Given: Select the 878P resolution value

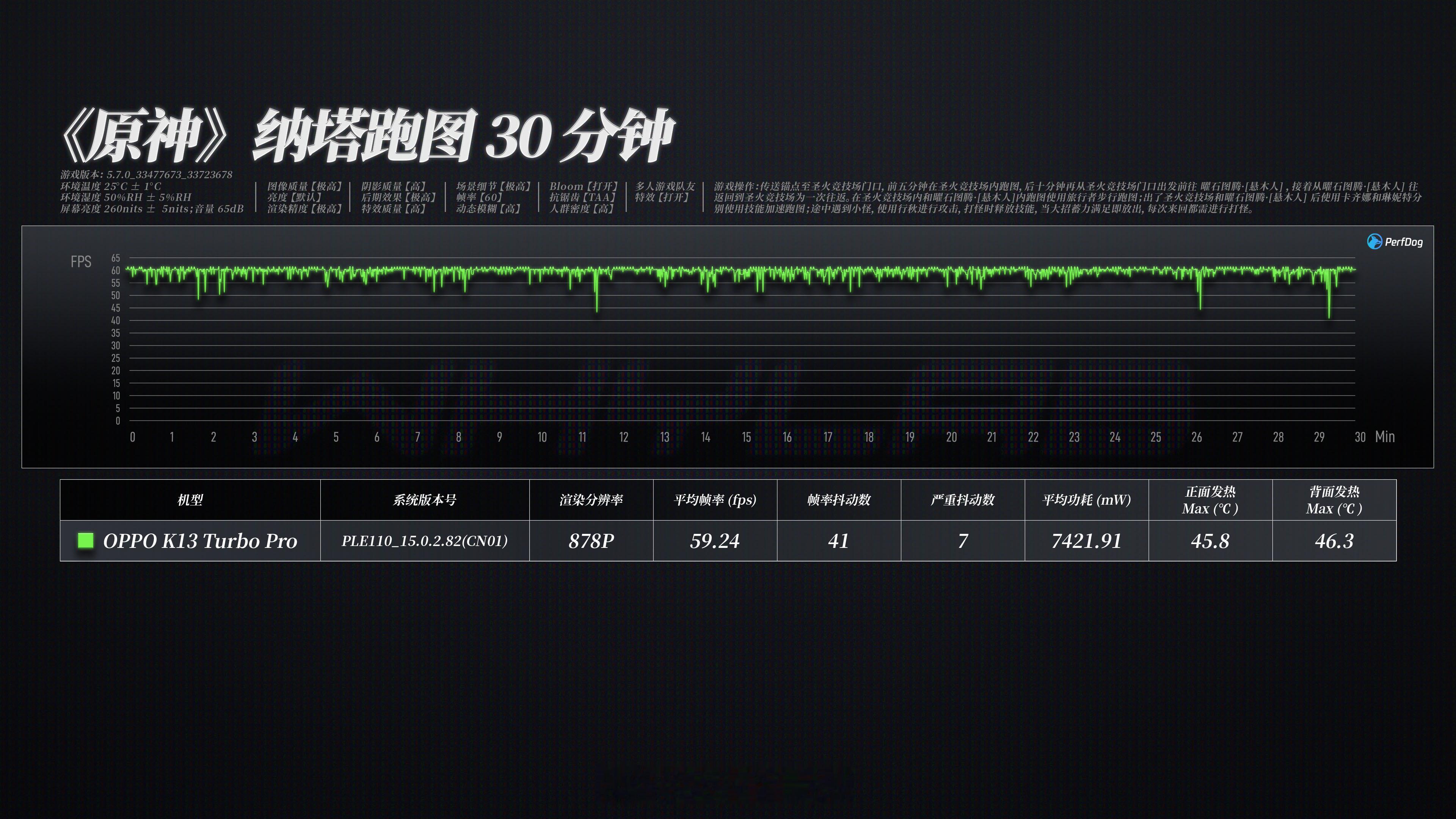Looking at the screenshot, I should (x=591, y=541).
